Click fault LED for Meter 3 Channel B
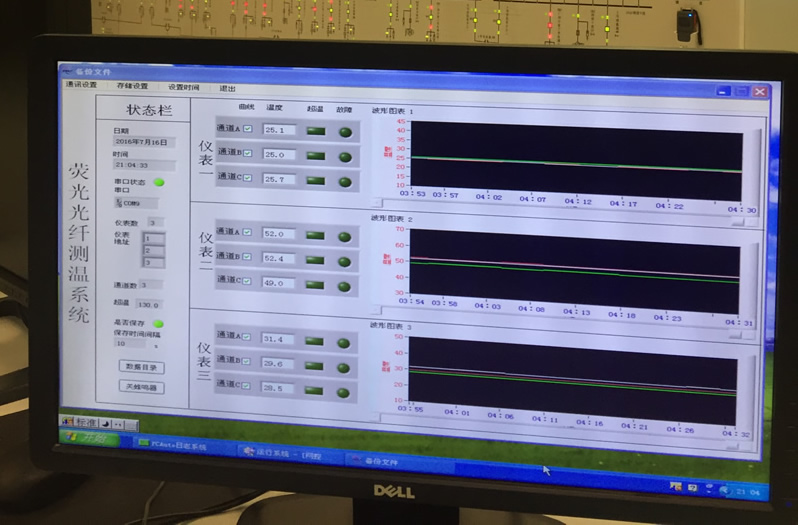798x525 pixels. [345, 364]
